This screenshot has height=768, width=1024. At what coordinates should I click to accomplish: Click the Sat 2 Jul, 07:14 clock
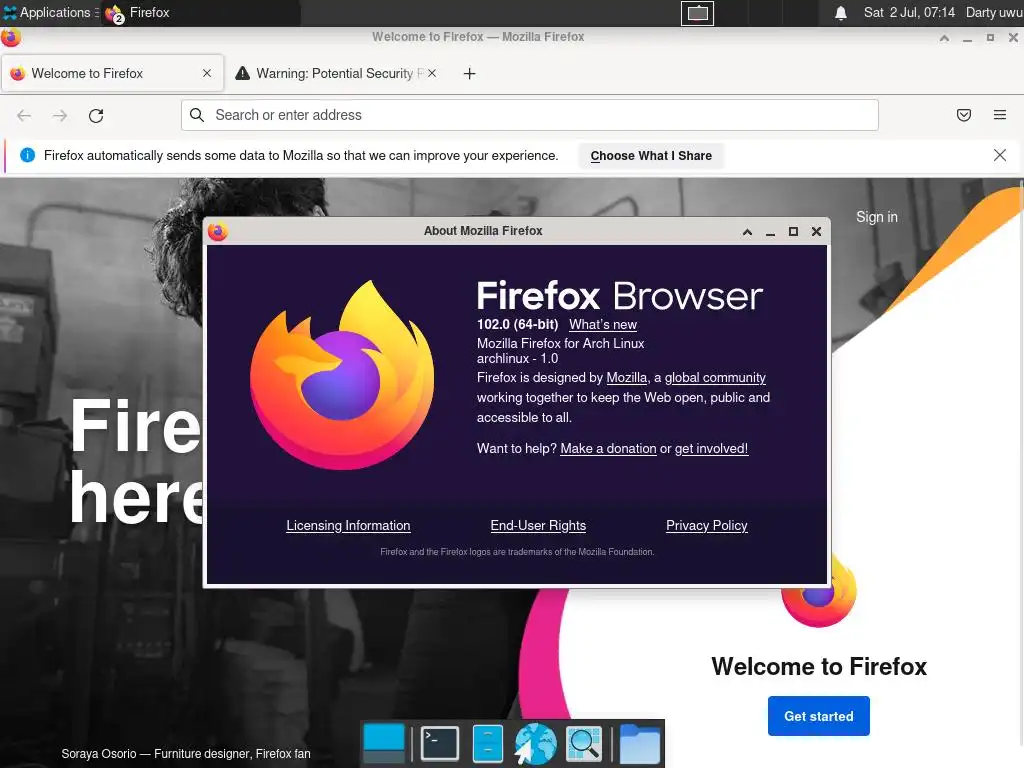point(909,12)
